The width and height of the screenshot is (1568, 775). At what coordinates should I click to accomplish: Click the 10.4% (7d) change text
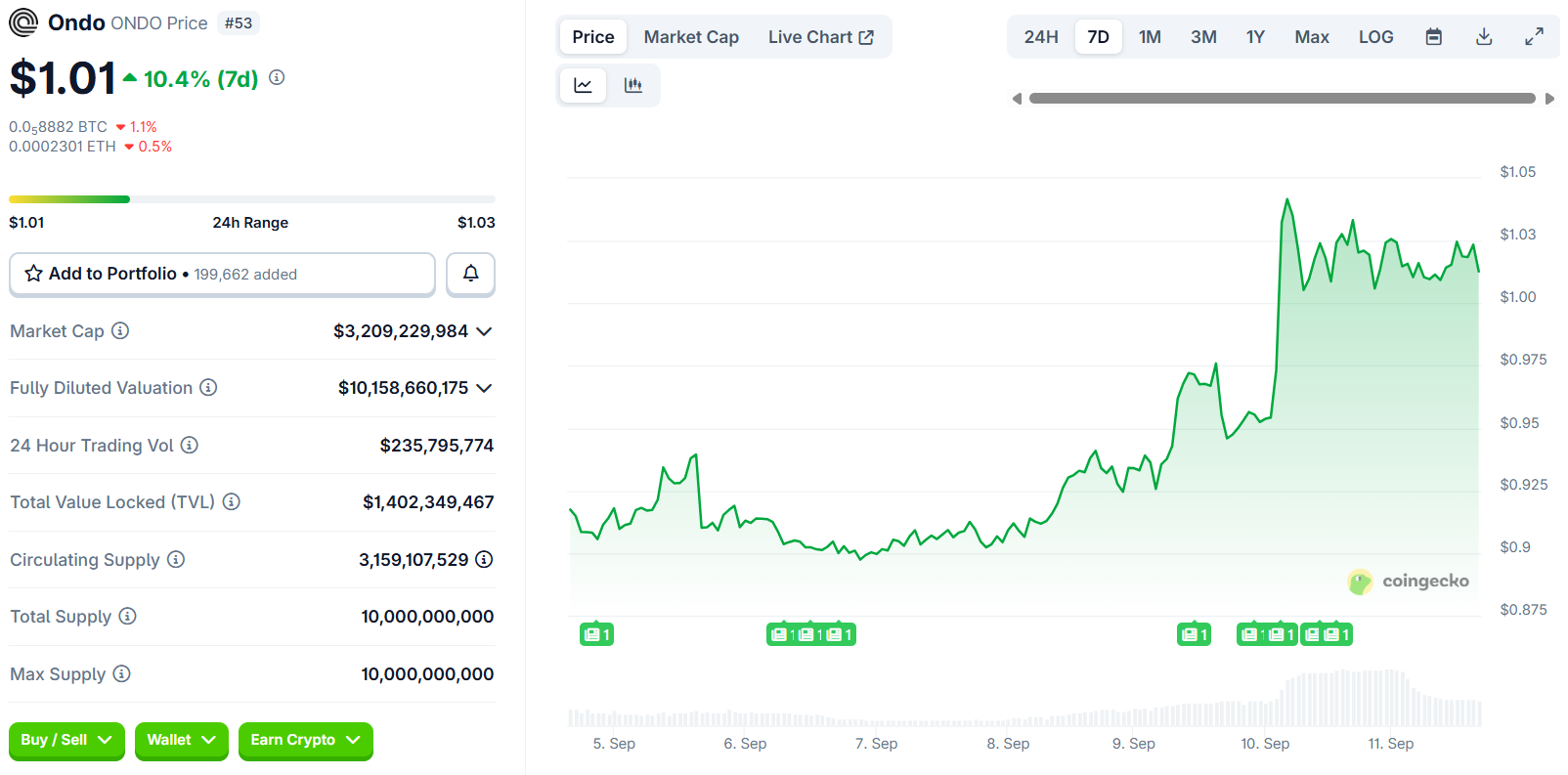[x=200, y=79]
